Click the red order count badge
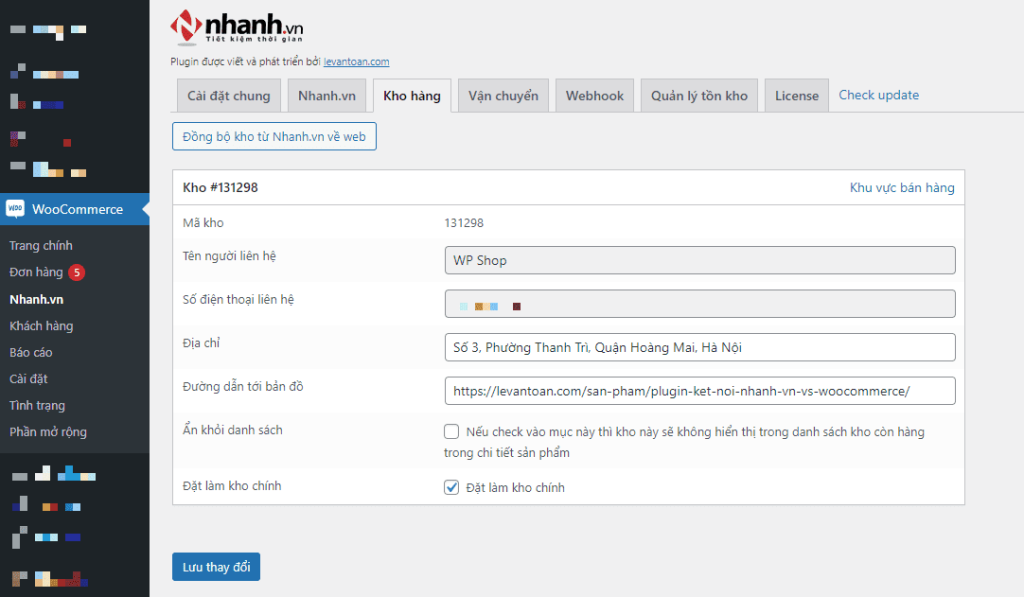This screenshot has width=1024, height=597. (x=77, y=272)
